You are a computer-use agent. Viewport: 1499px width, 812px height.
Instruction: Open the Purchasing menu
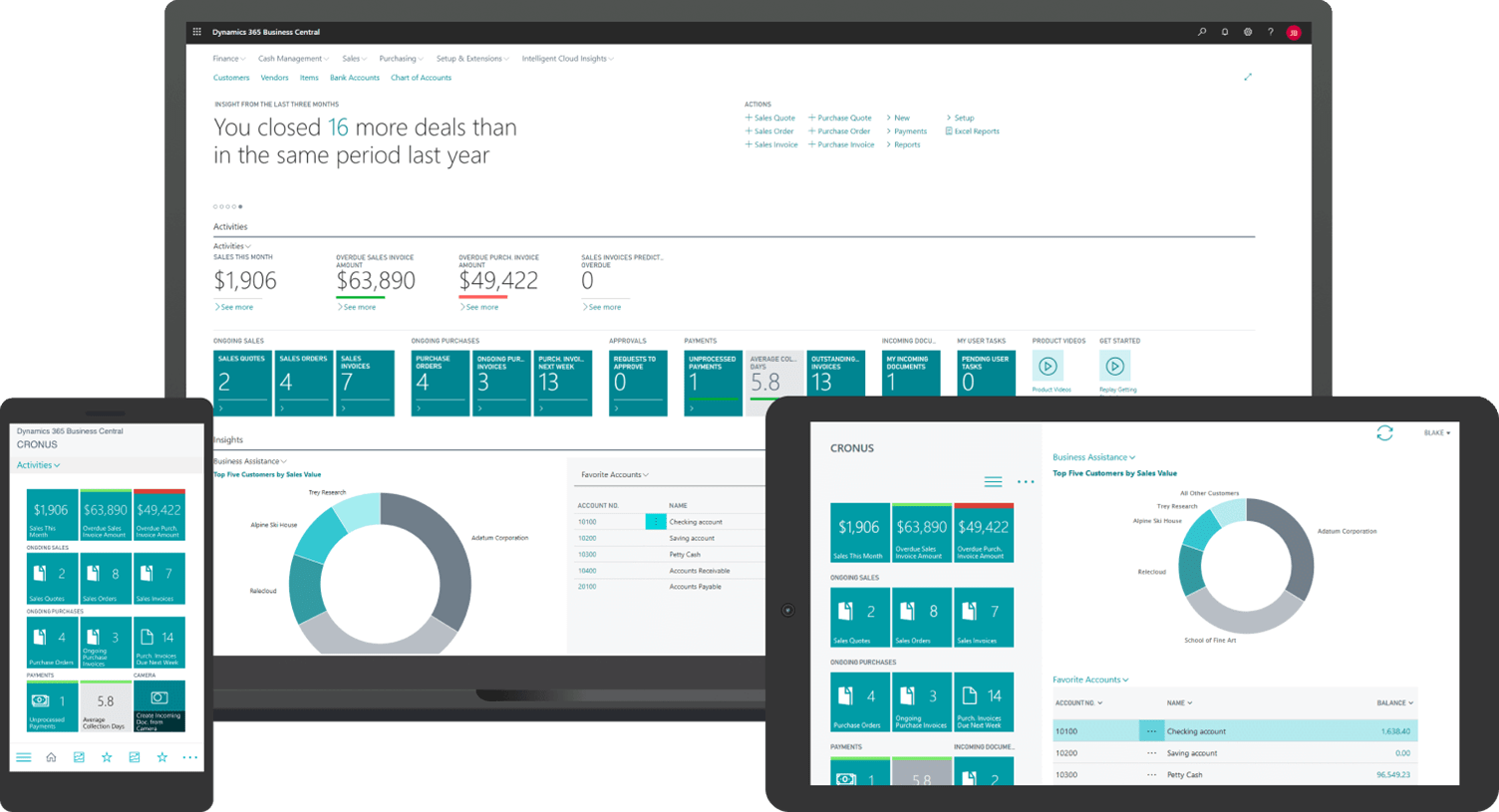tap(401, 59)
